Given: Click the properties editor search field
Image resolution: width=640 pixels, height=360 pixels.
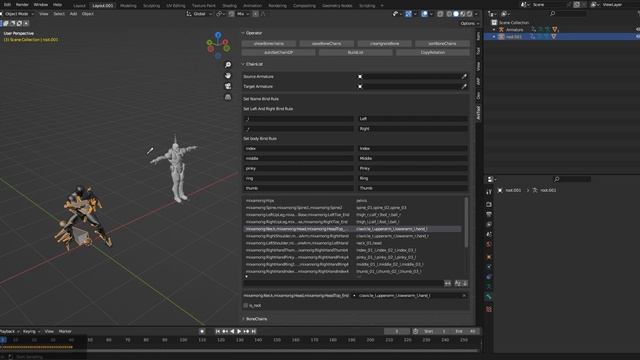Looking at the screenshot, I should point(571,179).
